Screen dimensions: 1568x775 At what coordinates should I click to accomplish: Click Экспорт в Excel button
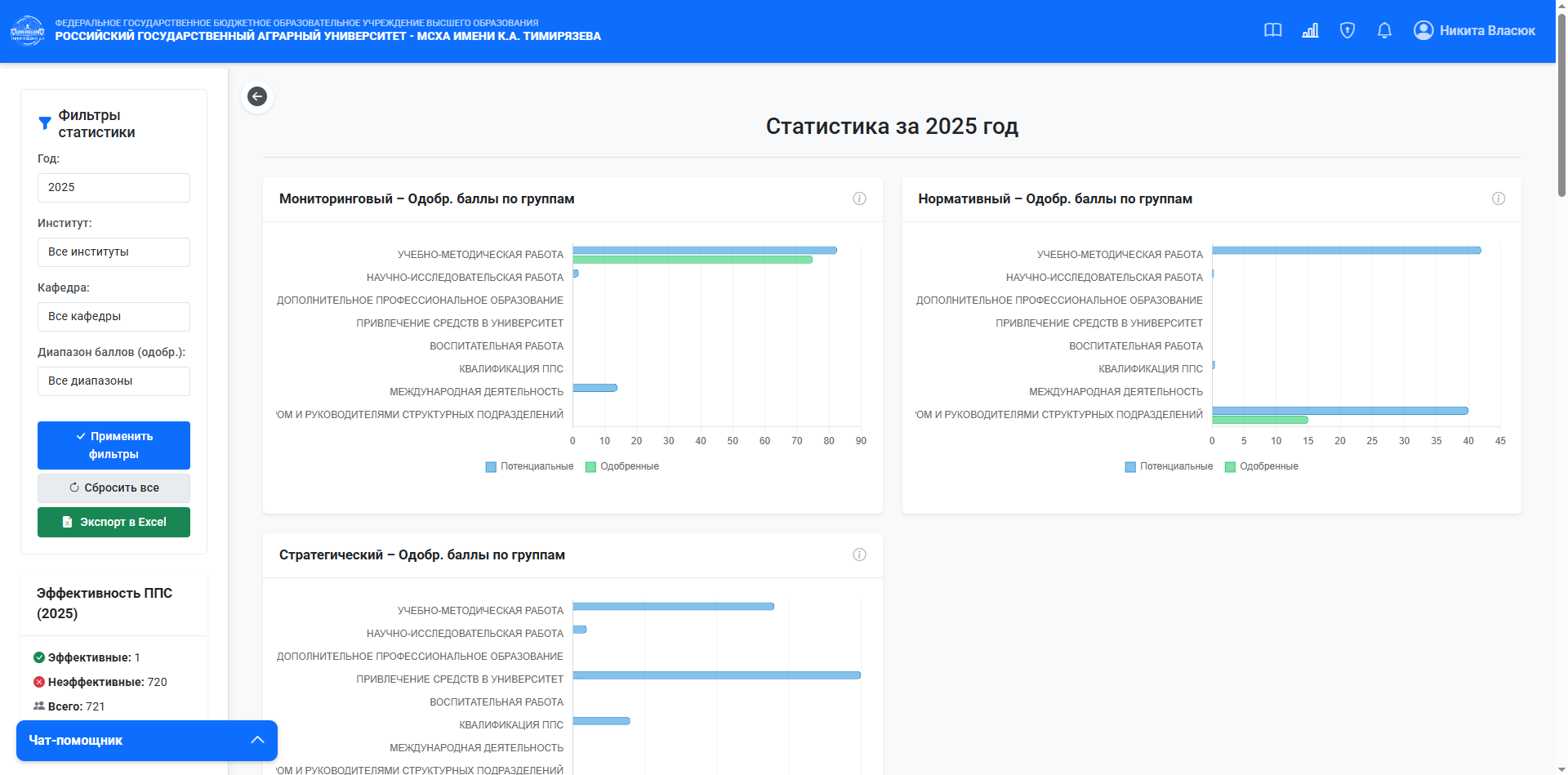coord(114,523)
